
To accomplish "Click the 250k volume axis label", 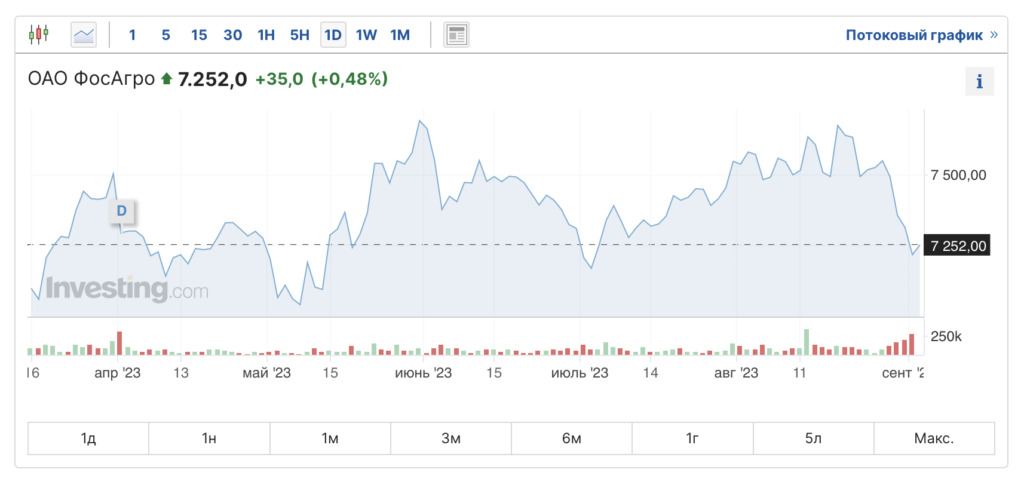I will coord(946,337).
